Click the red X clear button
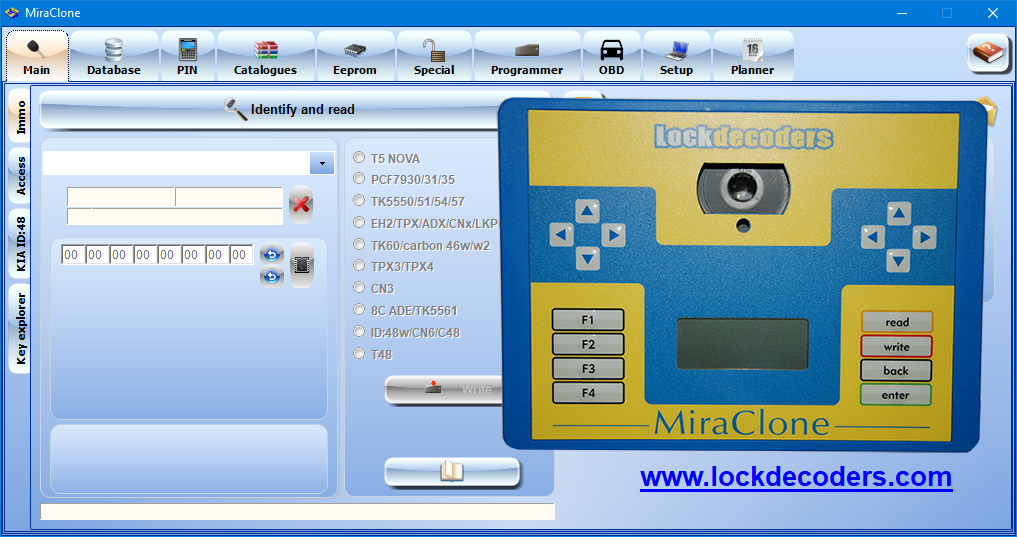 click(301, 205)
